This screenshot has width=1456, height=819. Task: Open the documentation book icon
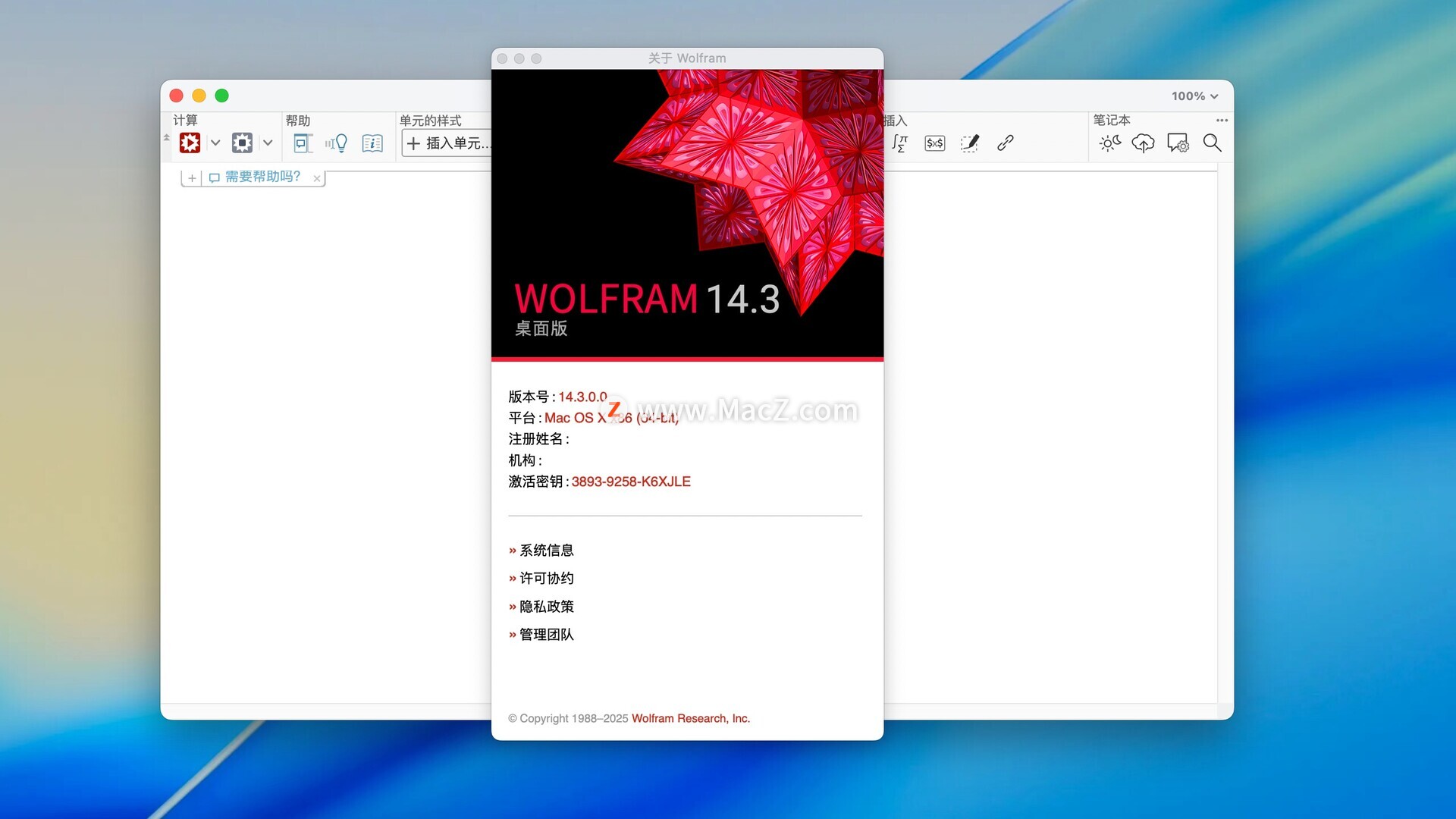coord(372,143)
